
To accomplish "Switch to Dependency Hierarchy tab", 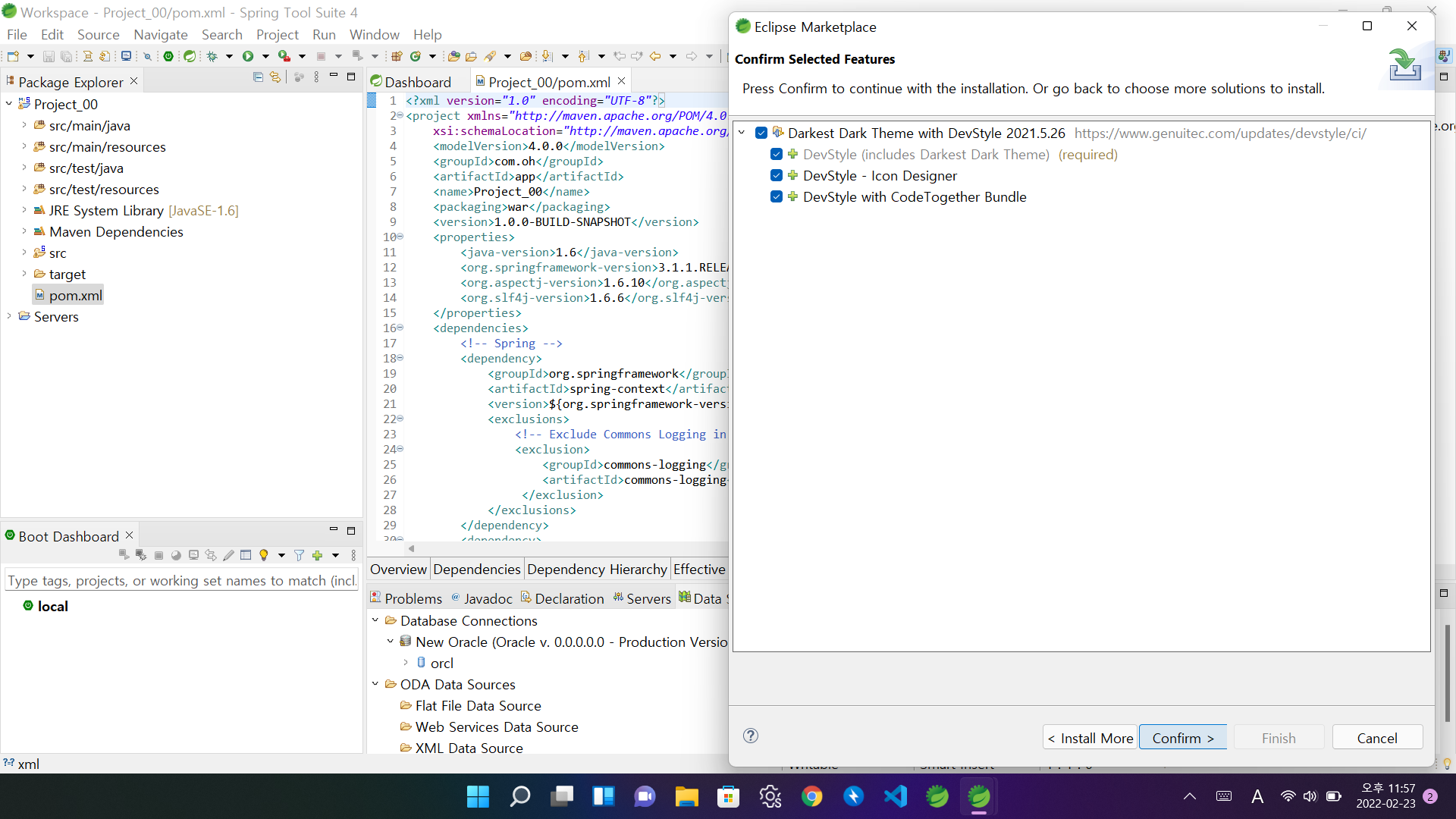I will tap(596, 570).
